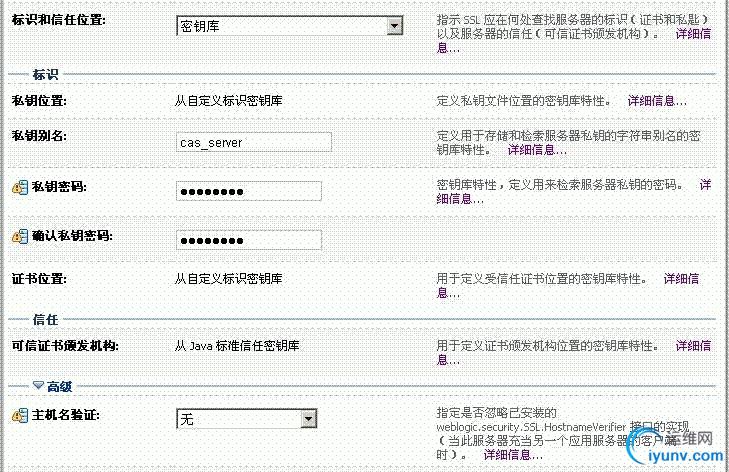Open the 密钥库 dropdown for 标识和信任位置
Viewport: 729px width, 472px height.
394,26
